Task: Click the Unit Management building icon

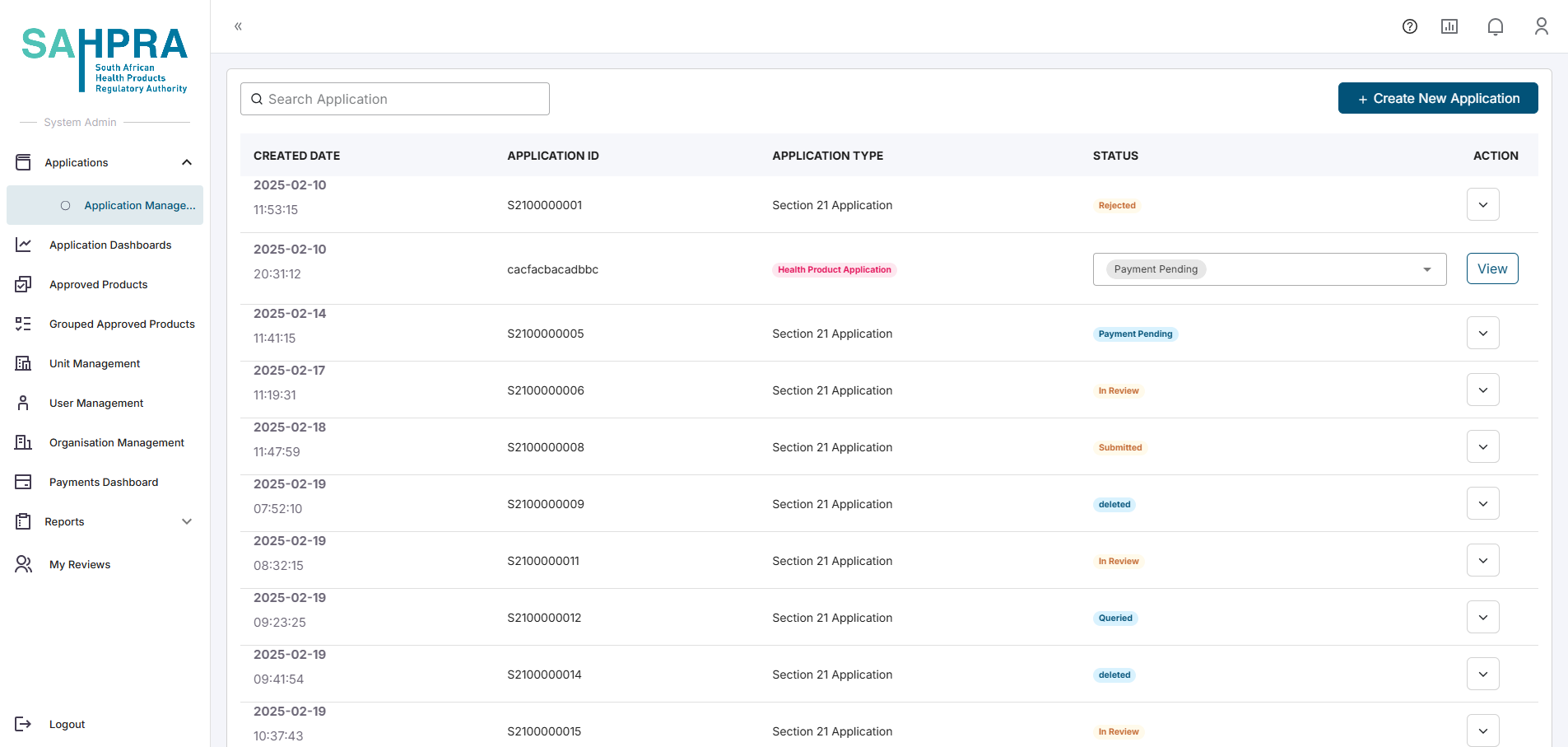Action: [23, 363]
